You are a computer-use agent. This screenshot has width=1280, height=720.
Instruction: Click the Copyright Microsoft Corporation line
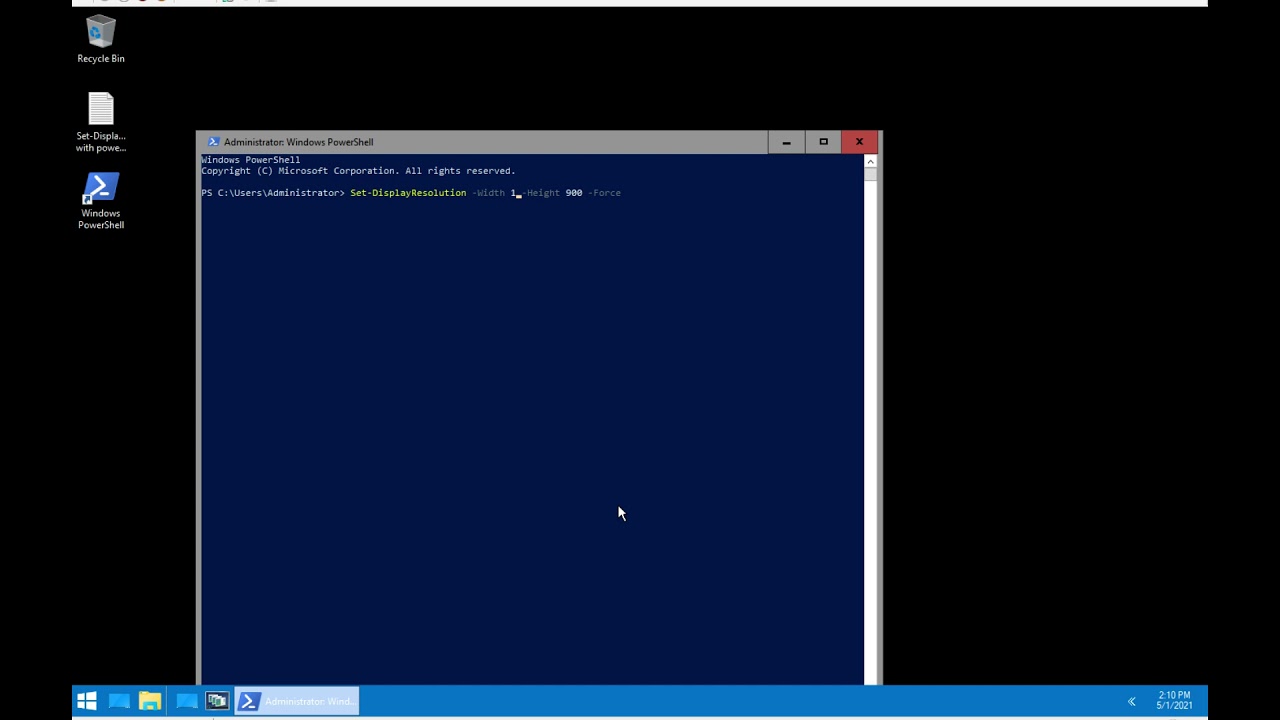(358, 171)
